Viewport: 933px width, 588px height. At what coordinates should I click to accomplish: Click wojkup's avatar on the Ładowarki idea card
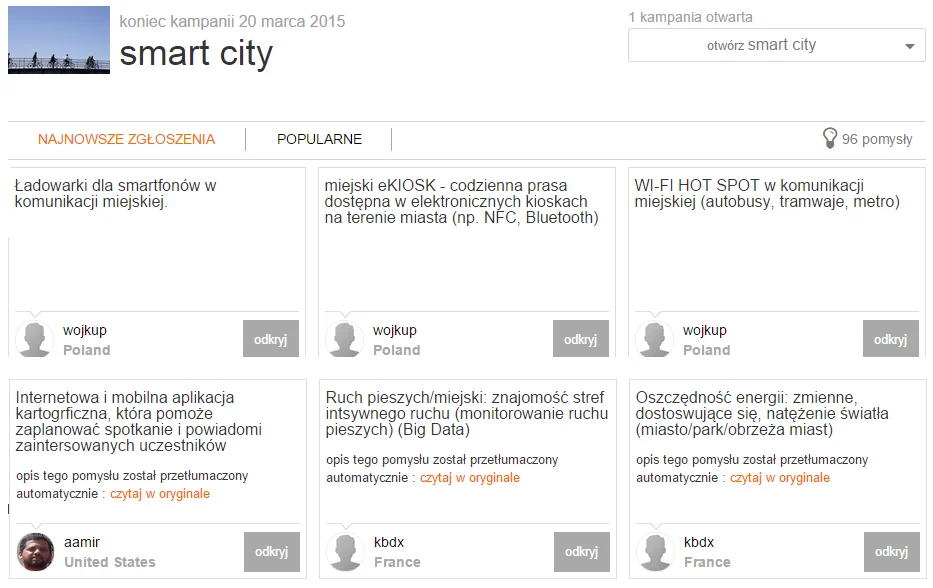point(35,339)
